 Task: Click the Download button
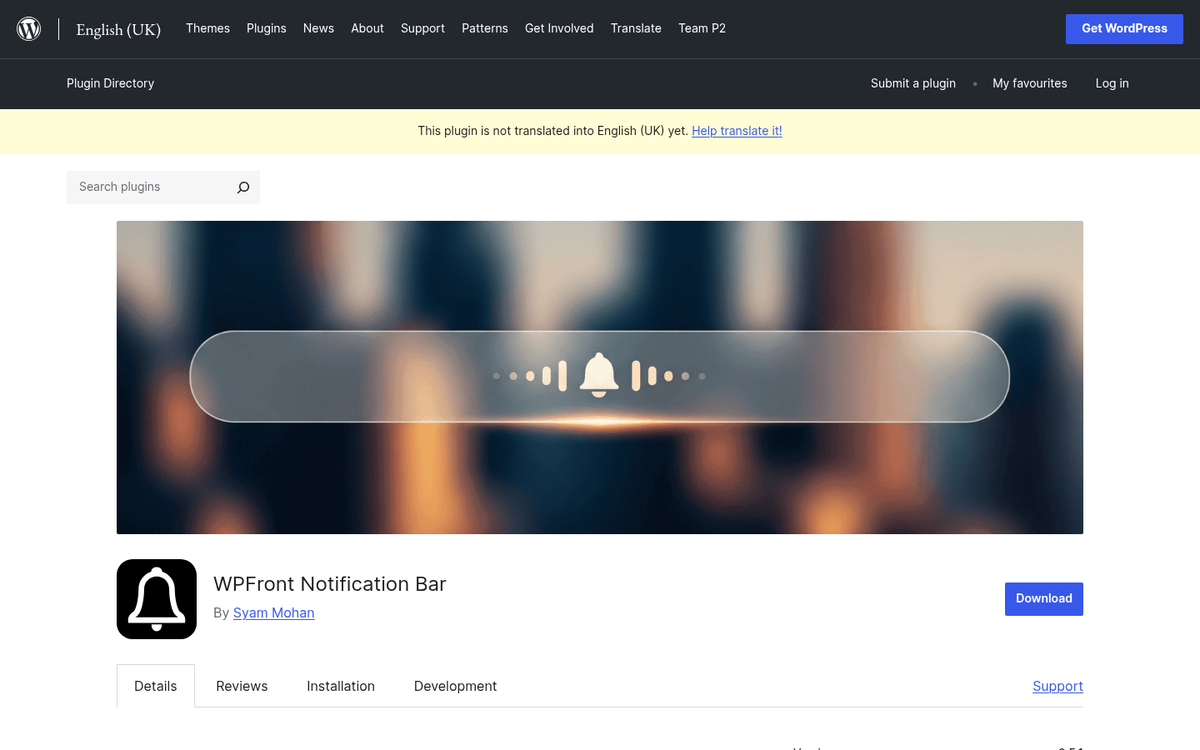point(1044,598)
